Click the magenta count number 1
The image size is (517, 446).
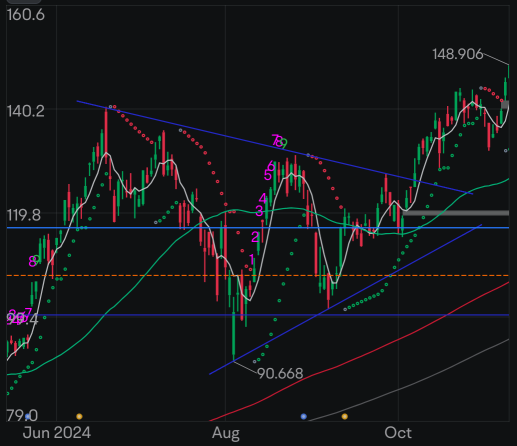pyautogui.click(x=252, y=259)
